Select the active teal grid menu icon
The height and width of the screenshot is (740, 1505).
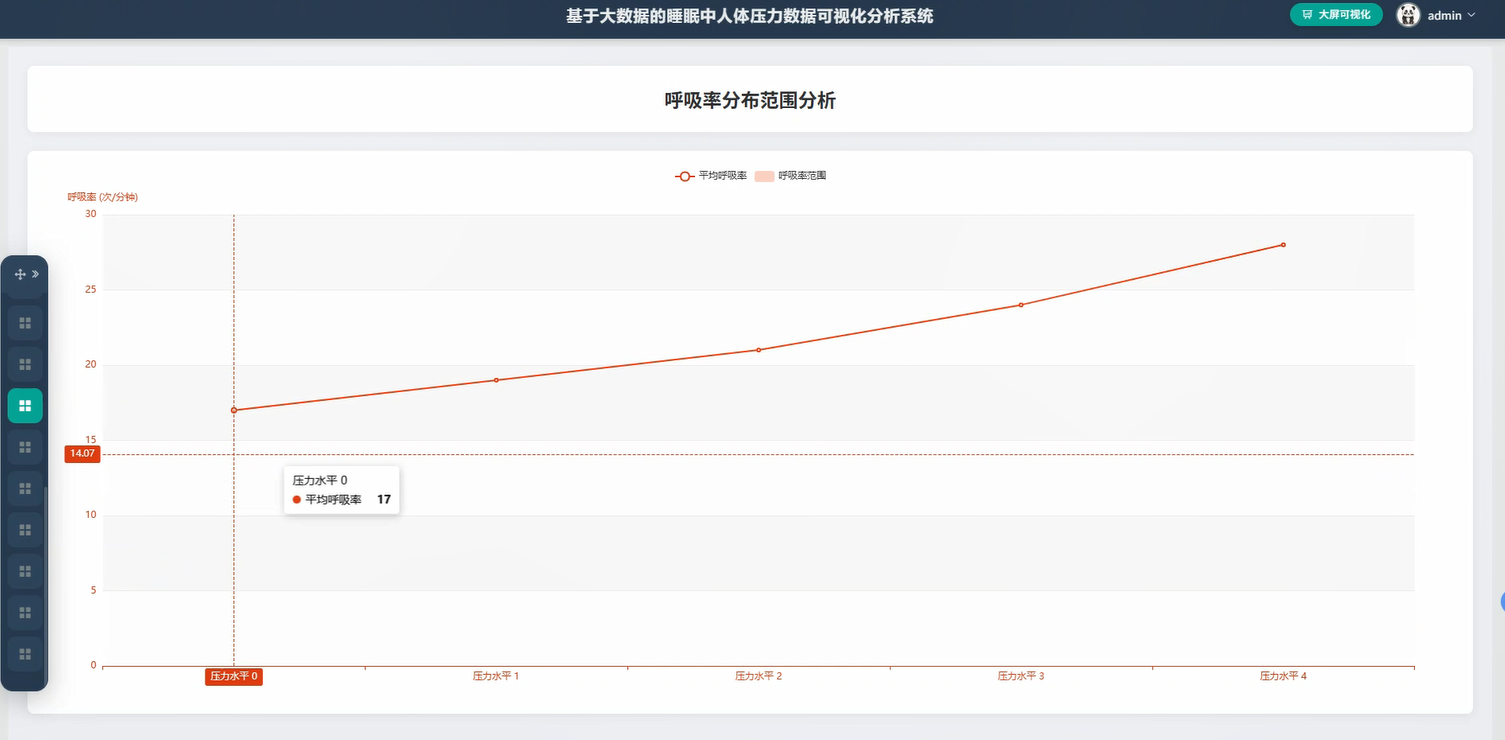coord(25,405)
